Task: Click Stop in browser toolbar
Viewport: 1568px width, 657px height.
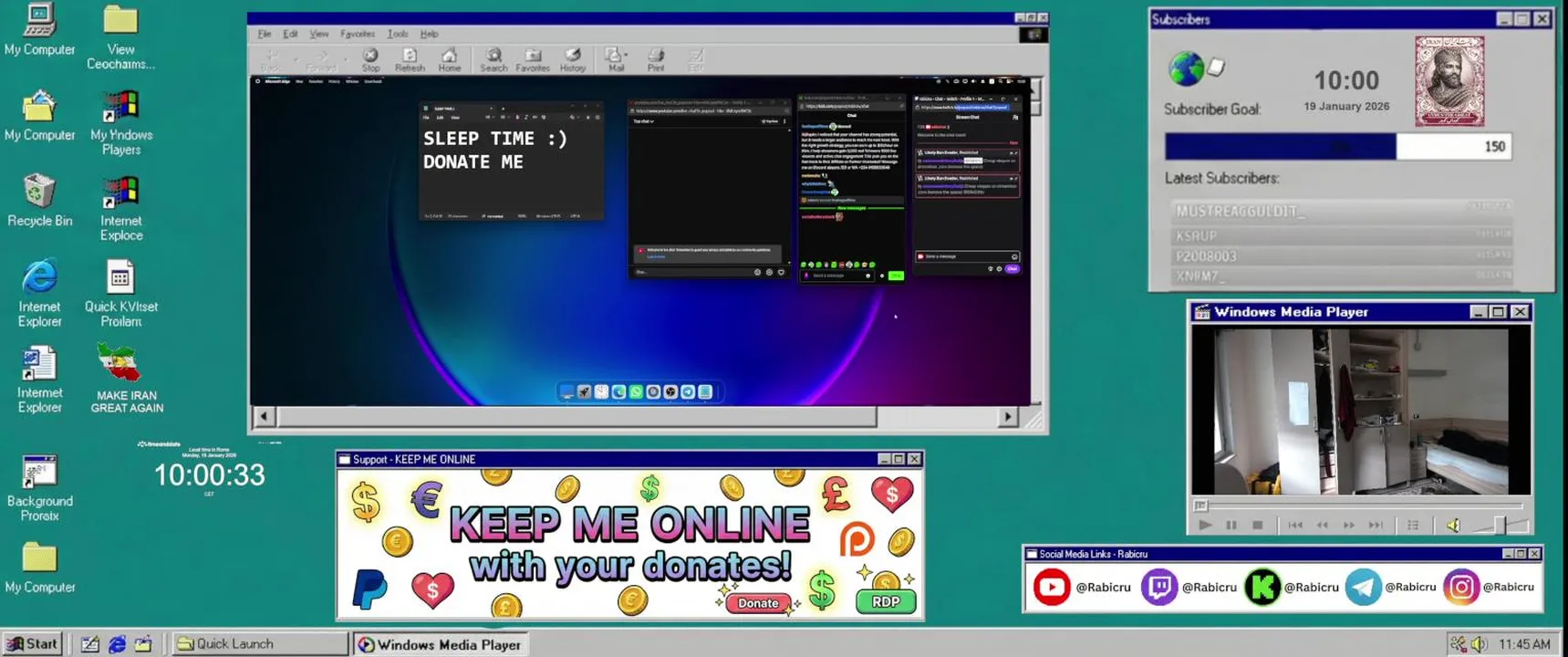Action: click(x=370, y=60)
